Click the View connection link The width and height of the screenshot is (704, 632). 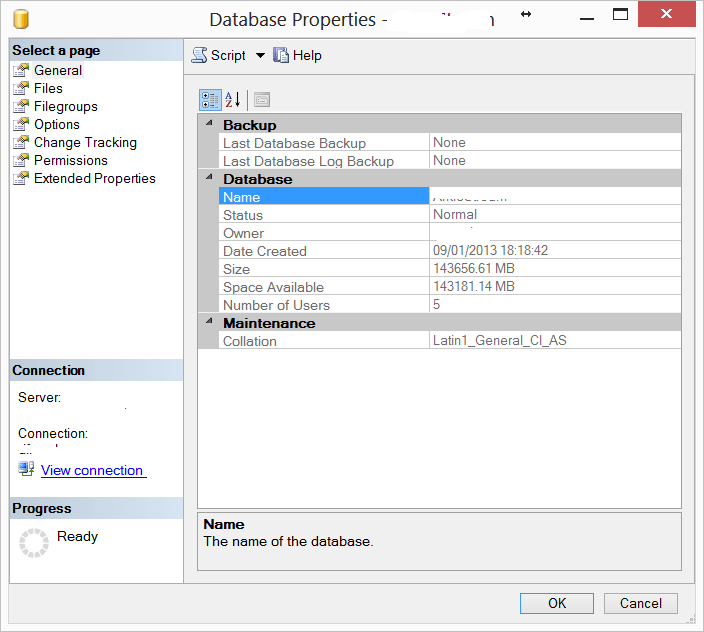pos(93,470)
